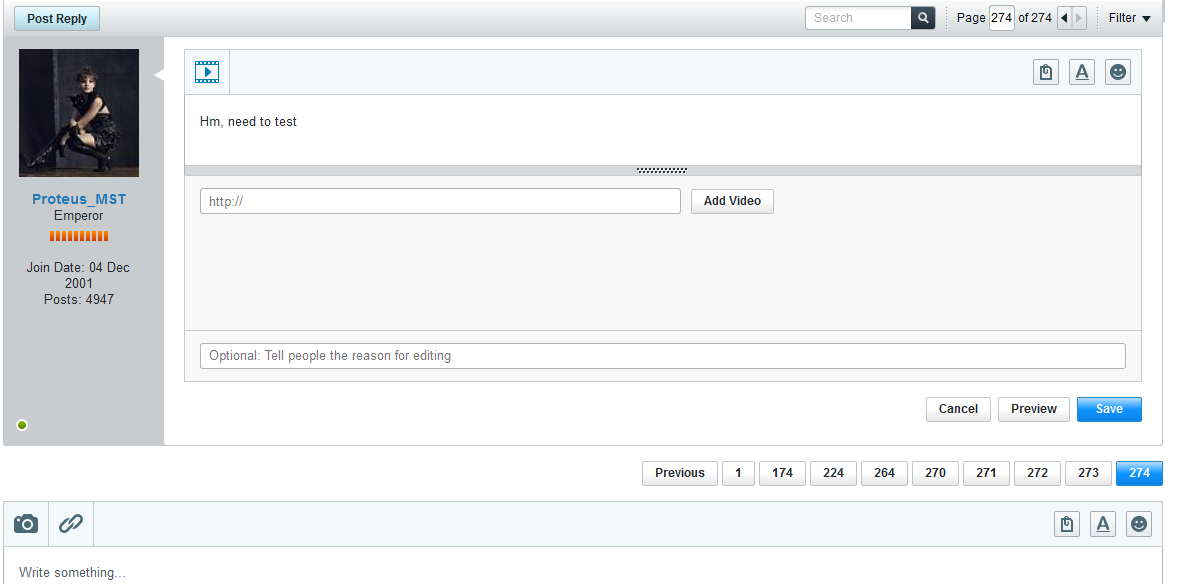This screenshot has width=1183, height=584.
Task: Click the Save button
Action: click(1108, 409)
